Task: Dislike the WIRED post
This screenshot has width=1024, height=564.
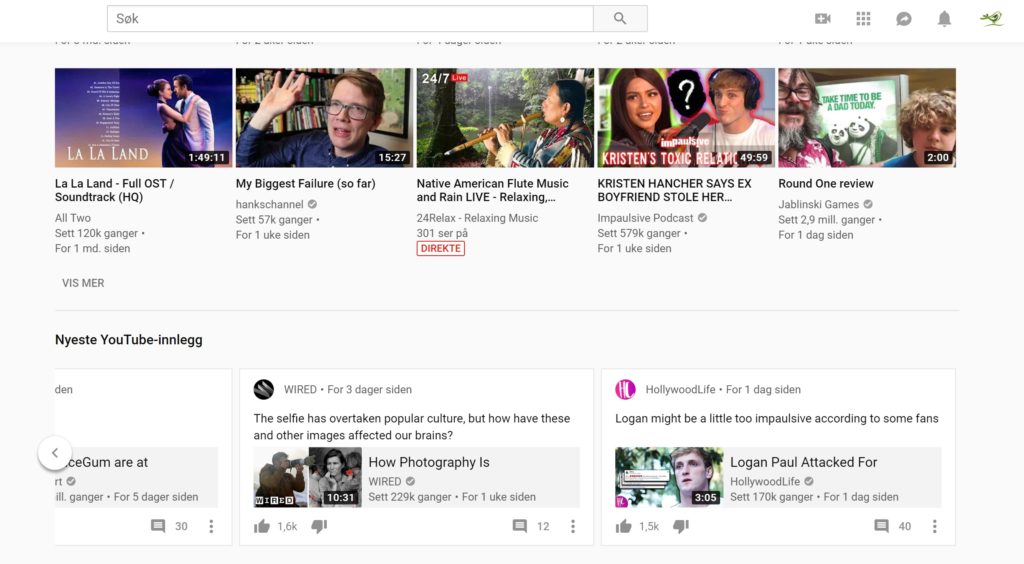Action: click(319, 526)
